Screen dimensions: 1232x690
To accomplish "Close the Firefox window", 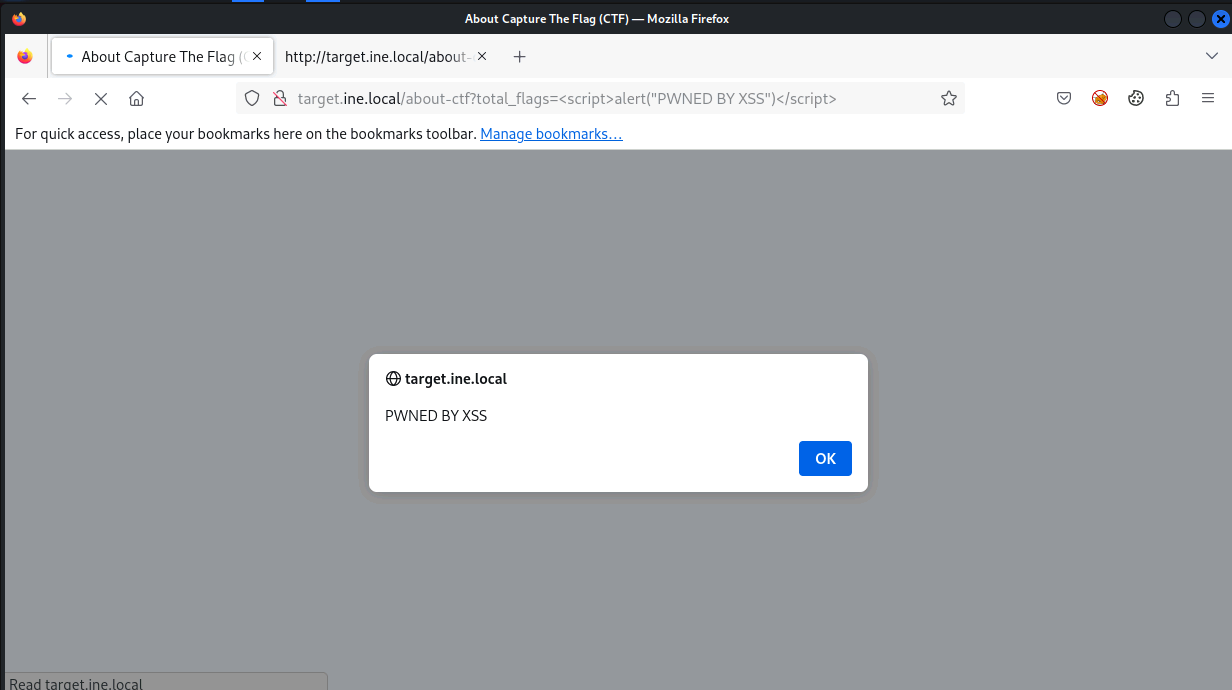I will click(x=1219, y=18).
